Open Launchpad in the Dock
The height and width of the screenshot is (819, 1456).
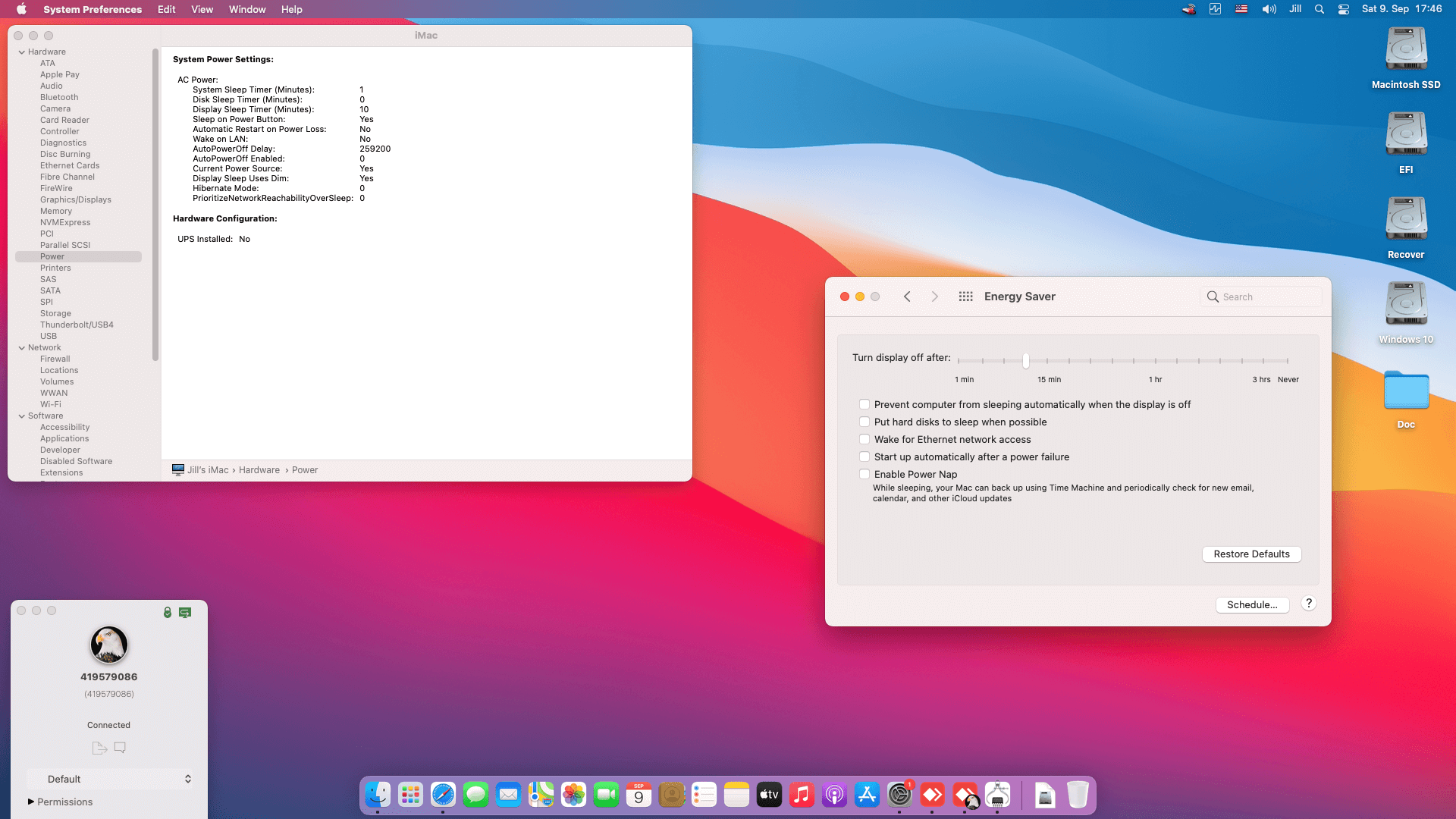[410, 795]
